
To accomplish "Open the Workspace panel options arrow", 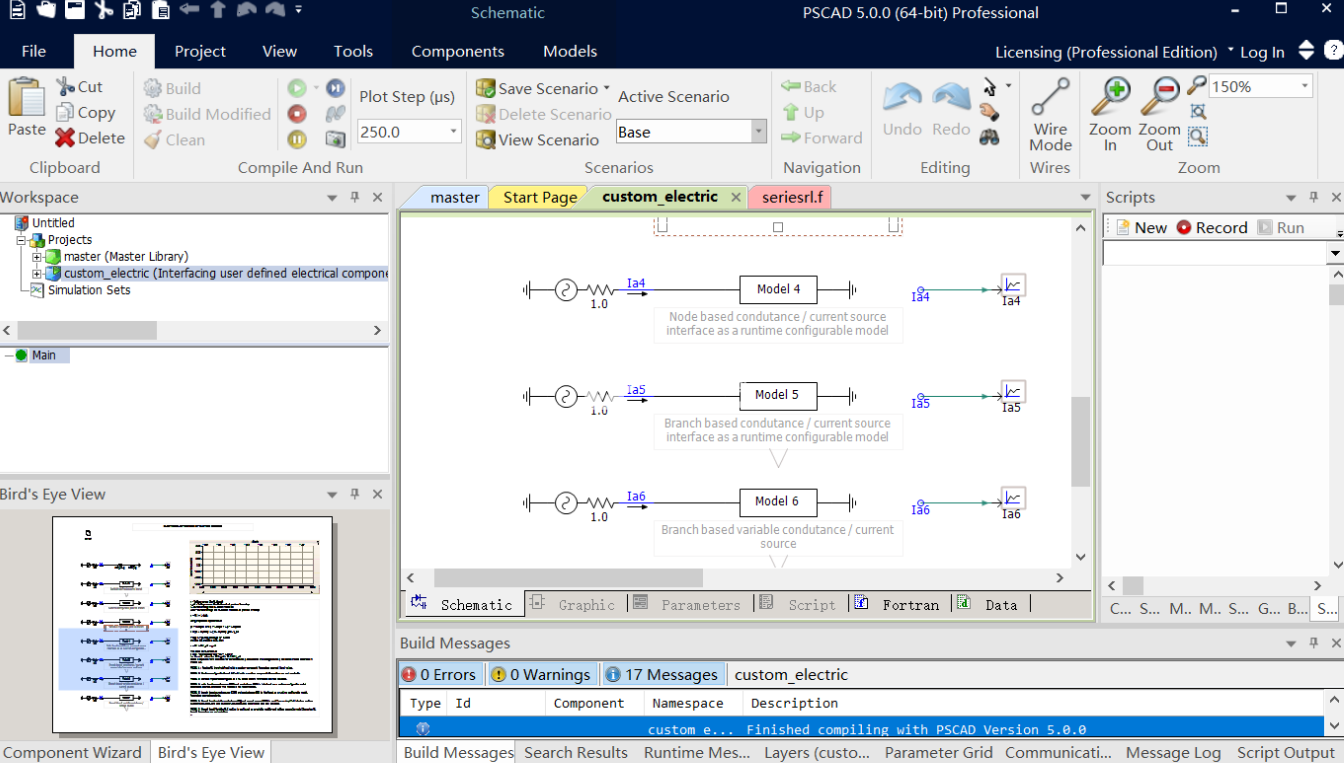I will click(332, 198).
